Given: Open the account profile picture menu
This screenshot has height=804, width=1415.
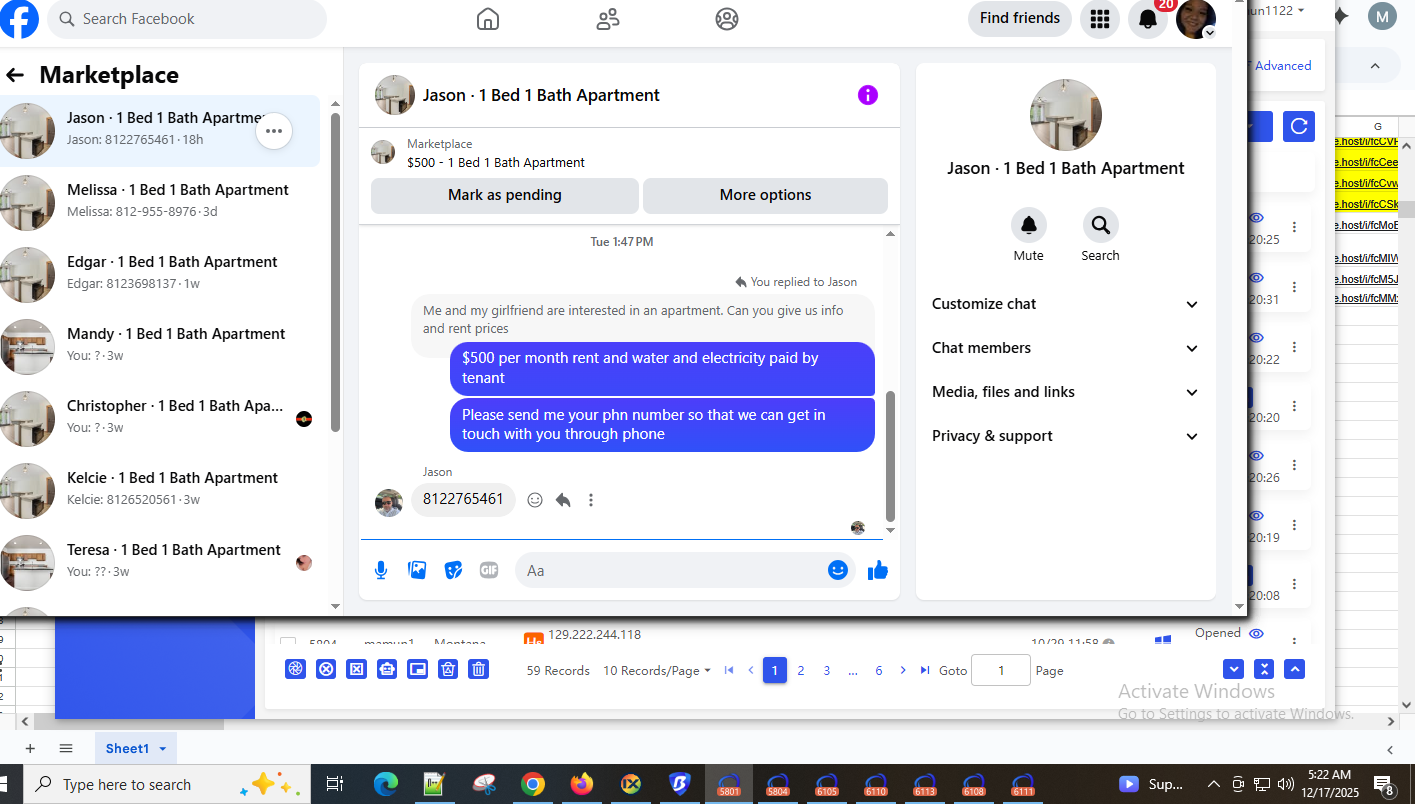Looking at the screenshot, I should 1196,19.
